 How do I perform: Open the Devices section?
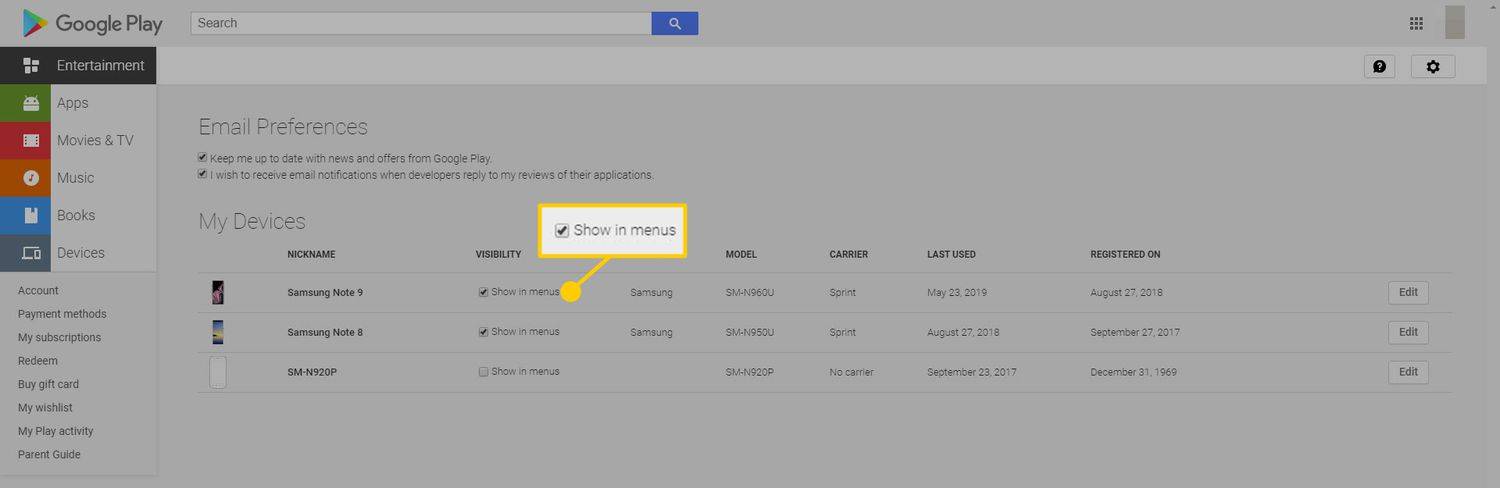(78, 253)
